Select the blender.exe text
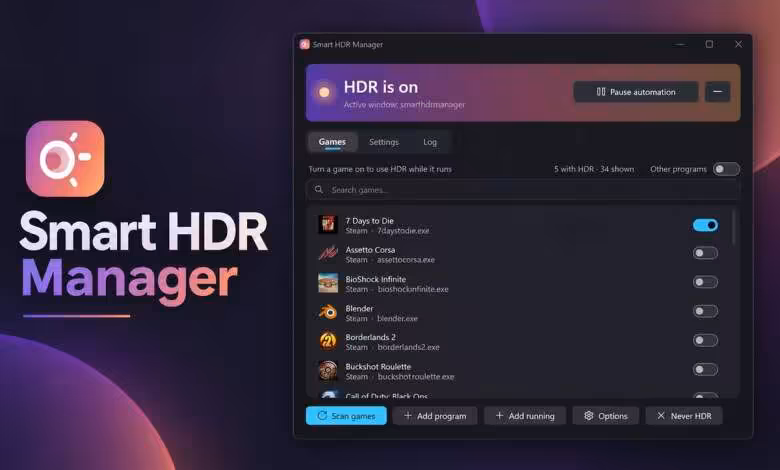780x470 pixels. (x=397, y=318)
